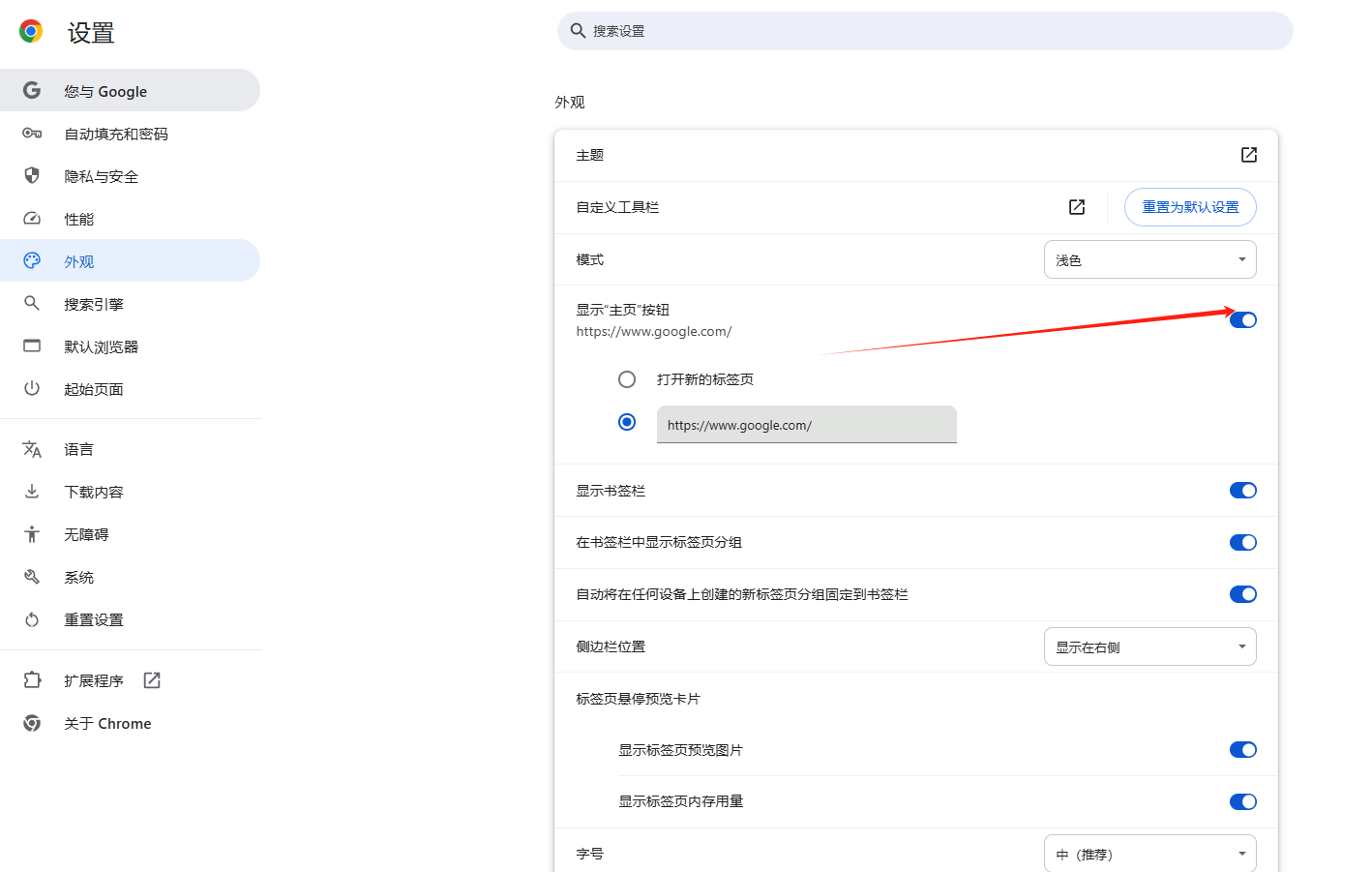Open 您与 Google settings section
The width and height of the screenshot is (1372, 872).
[x=130, y=91]
